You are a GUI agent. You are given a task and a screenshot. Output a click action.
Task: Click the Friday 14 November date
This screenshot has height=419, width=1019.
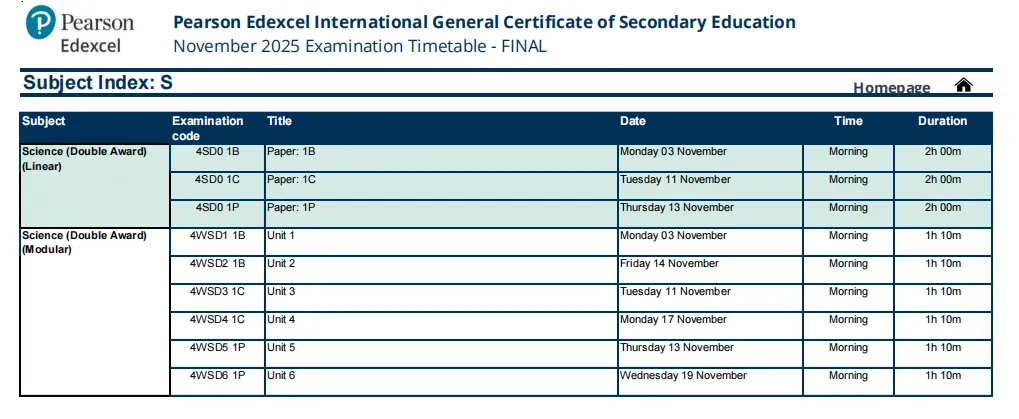[669, 264]
